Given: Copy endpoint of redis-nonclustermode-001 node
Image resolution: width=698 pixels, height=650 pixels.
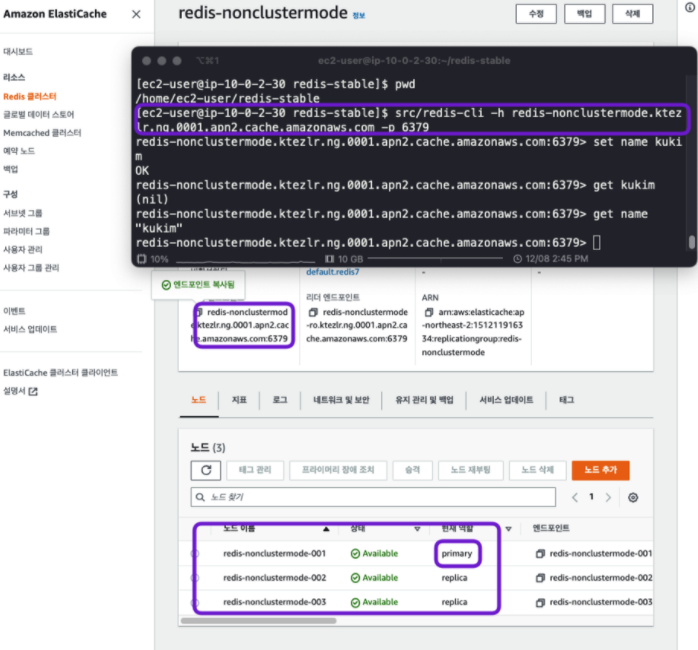Looking at the screenshot, I should tap(540, 553).
